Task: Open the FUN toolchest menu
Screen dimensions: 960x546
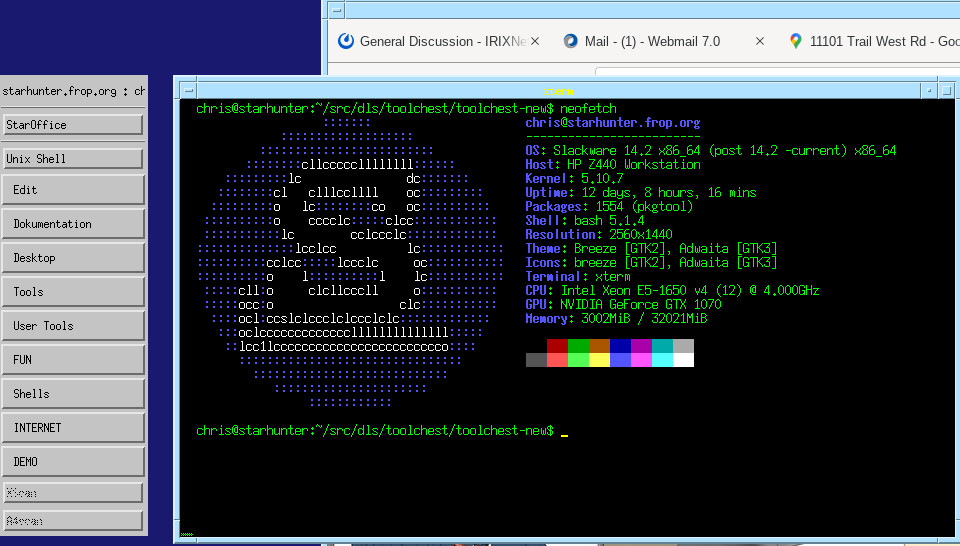Action: click(73, 360)
